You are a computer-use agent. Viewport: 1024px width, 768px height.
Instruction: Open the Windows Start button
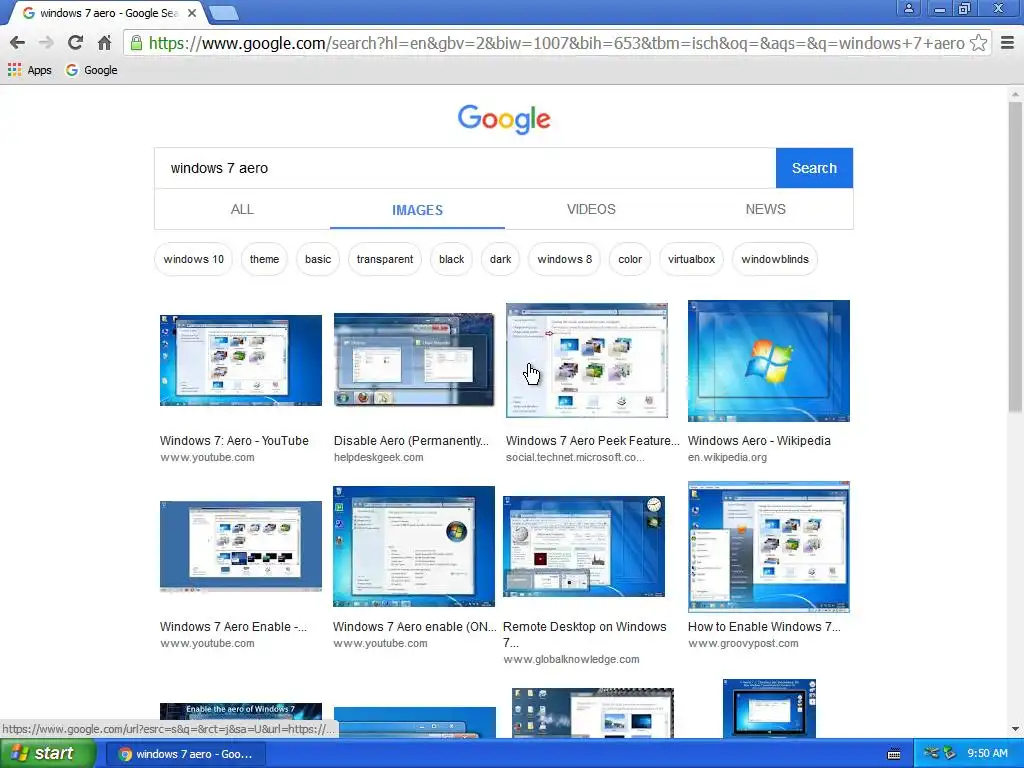(x=46, y=754)
